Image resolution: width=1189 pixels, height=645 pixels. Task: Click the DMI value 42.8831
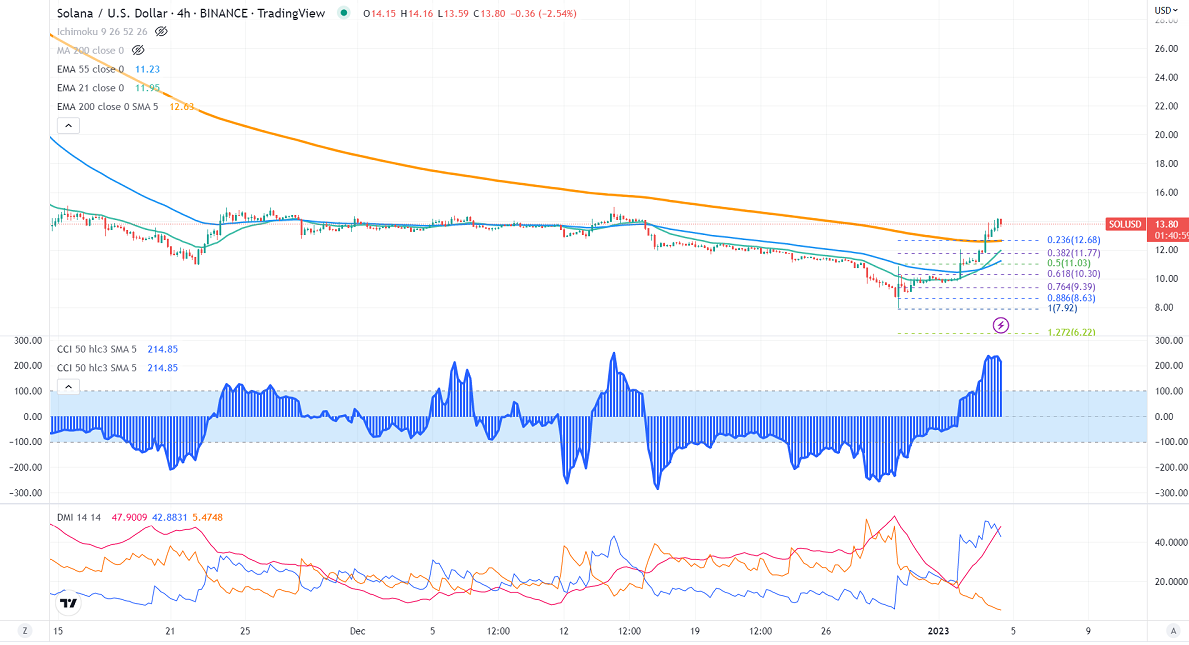(170, 518)
